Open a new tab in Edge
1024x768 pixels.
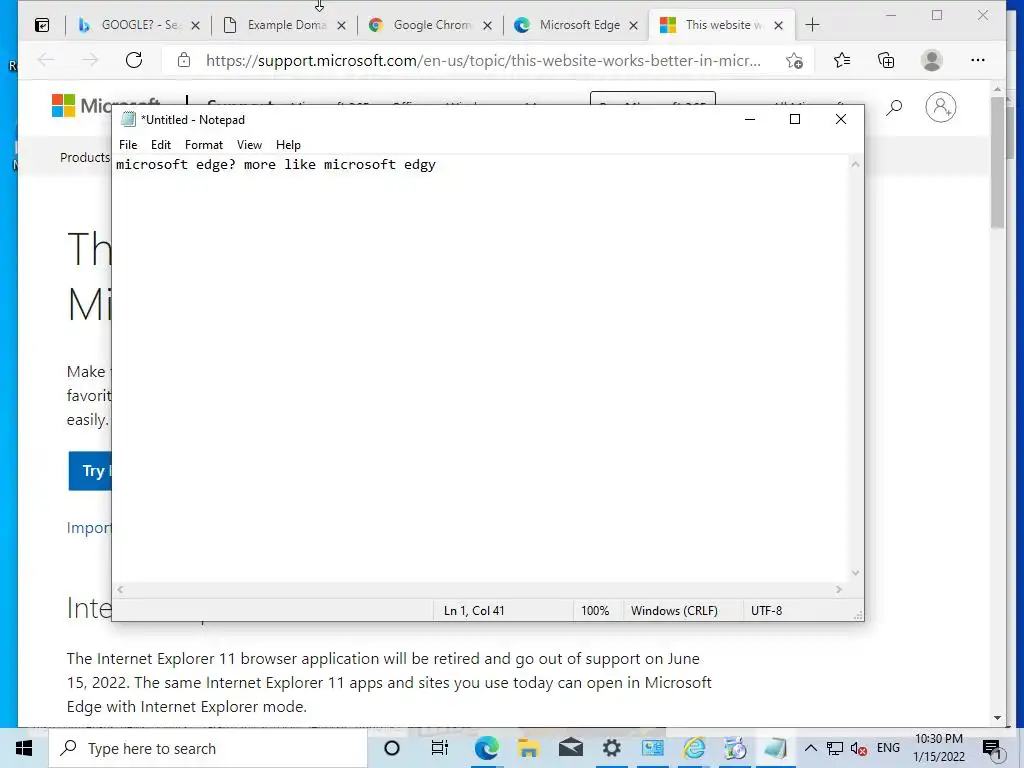[x=812, y=25]
